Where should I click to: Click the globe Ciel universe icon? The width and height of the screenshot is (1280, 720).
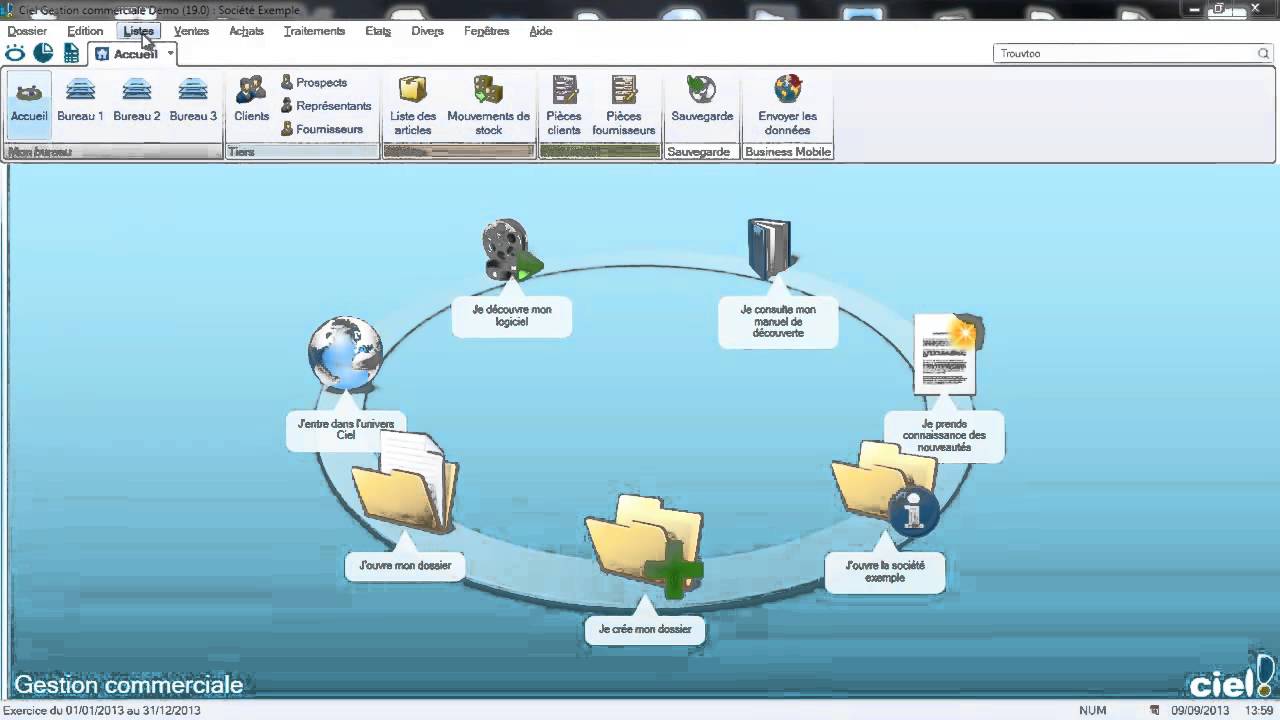(345, 353)
